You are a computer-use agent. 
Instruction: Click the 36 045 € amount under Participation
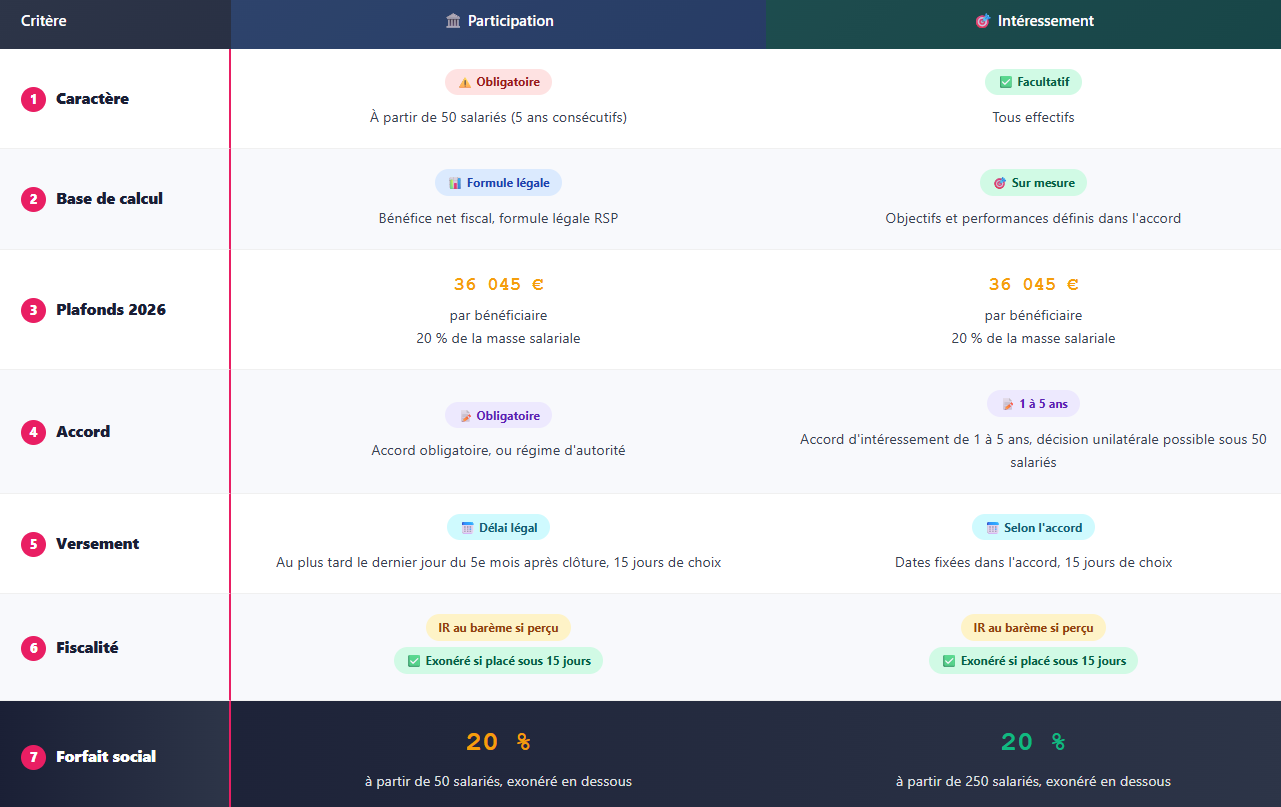[x=498, y=284]
